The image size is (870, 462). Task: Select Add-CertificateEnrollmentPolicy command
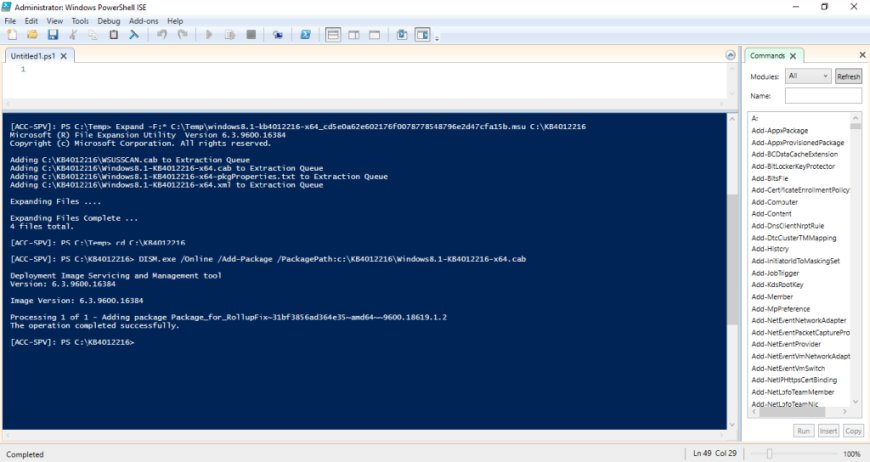pyautogui.click(x=800, y=190)
